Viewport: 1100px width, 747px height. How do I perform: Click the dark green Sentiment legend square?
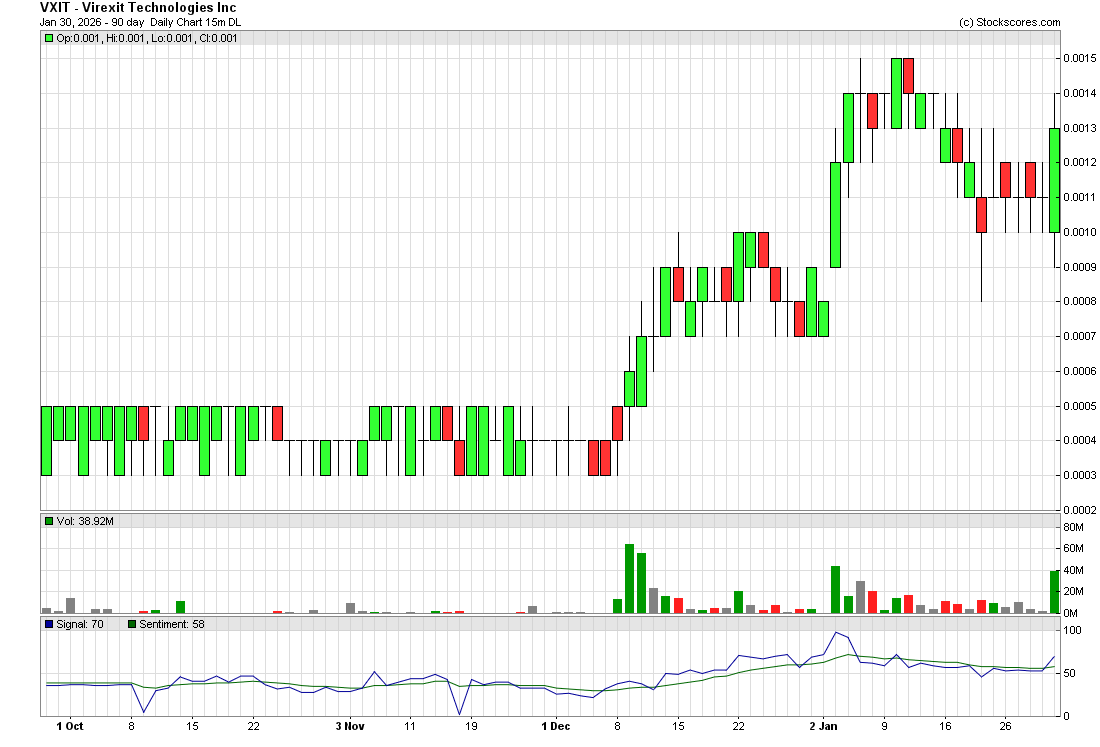(x=132, y=624)
